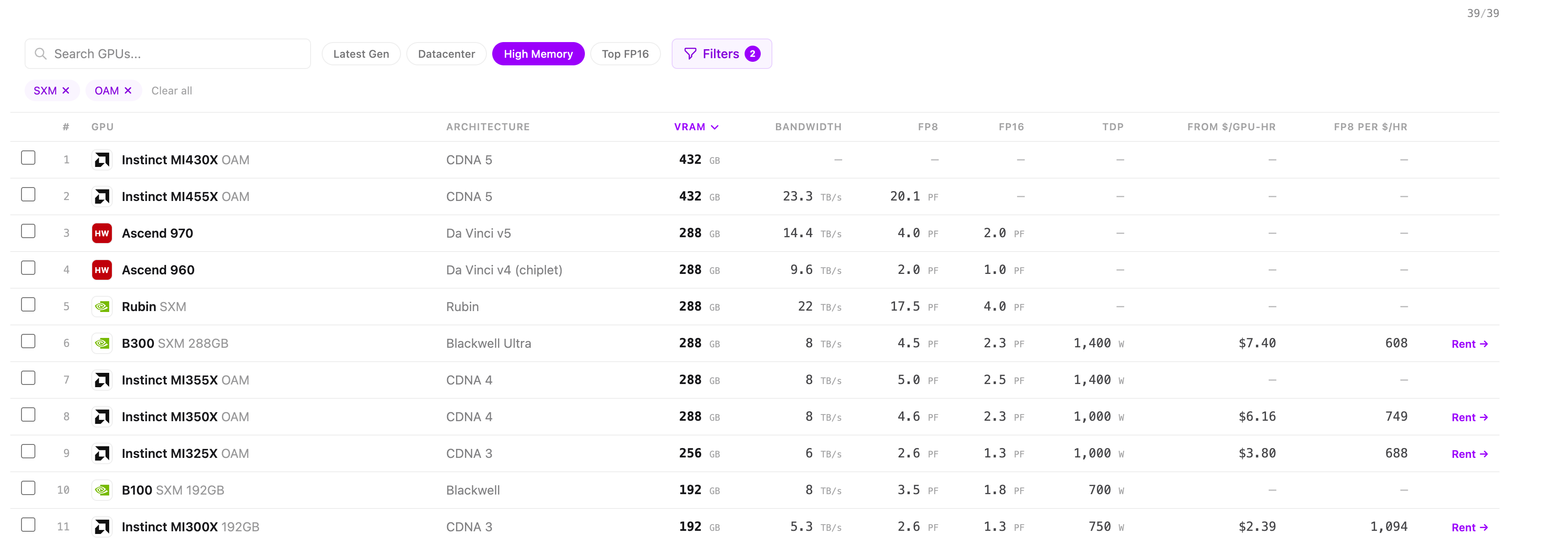Apply the Latest Gen preset
The width and height of the screenshot is (1568, 538).
[x=361, y=54]
